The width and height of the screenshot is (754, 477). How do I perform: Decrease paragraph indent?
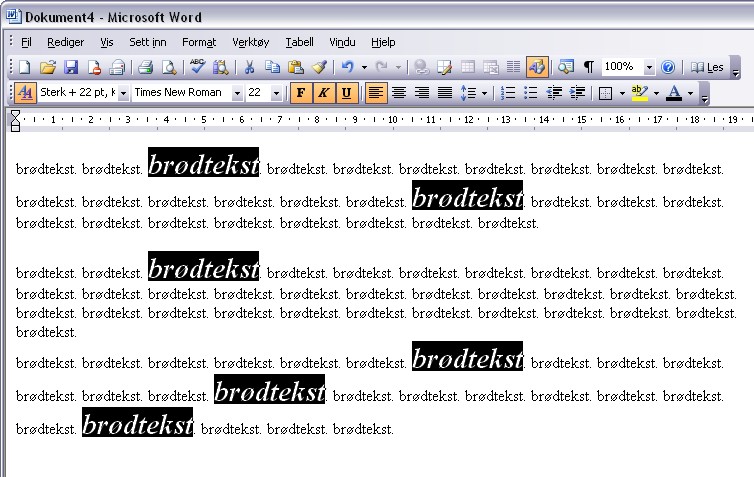[x=554, y=93]
